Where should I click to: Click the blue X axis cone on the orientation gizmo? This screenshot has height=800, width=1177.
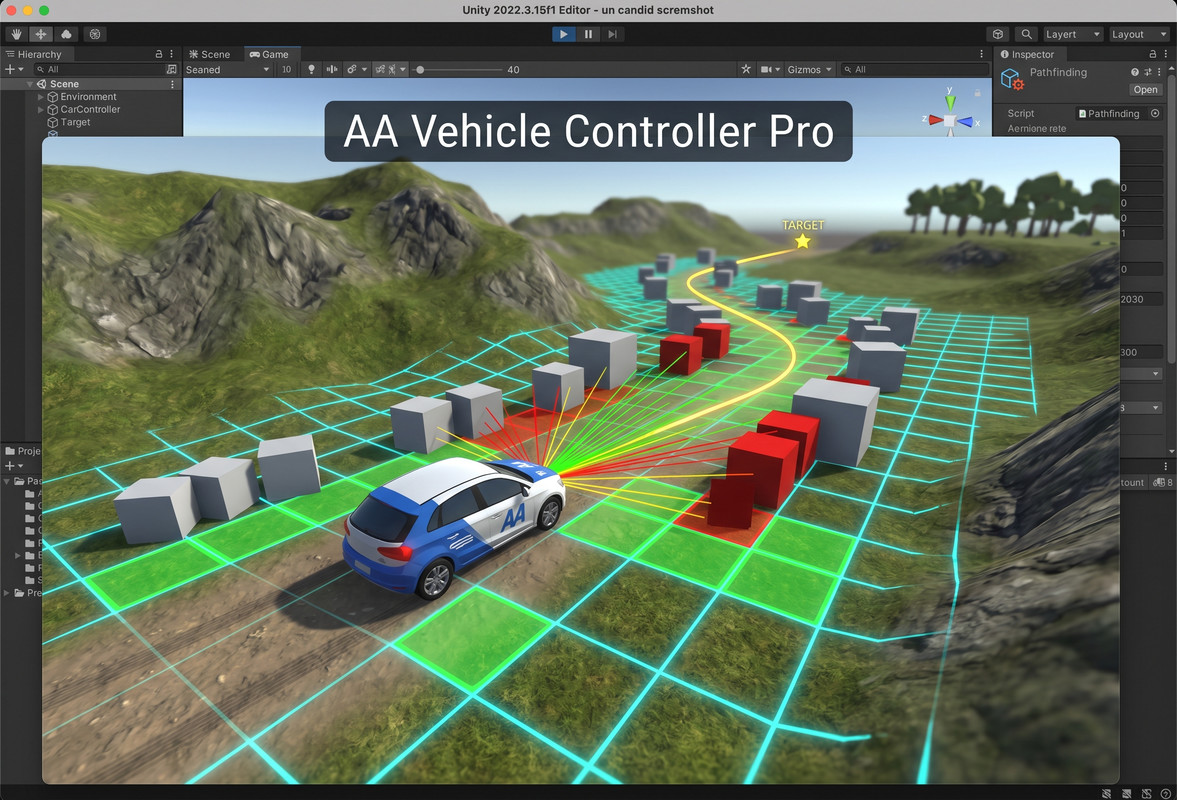tap(966, 122)
